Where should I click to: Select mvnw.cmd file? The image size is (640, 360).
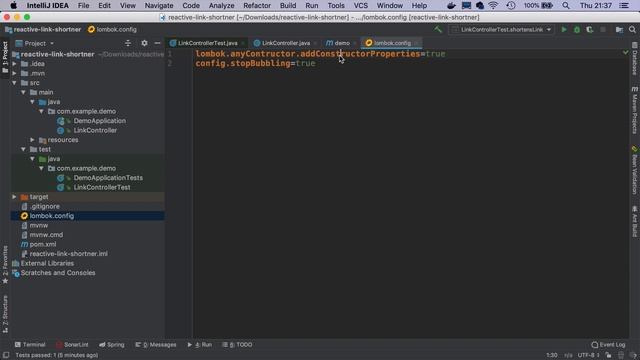[46, 235]
